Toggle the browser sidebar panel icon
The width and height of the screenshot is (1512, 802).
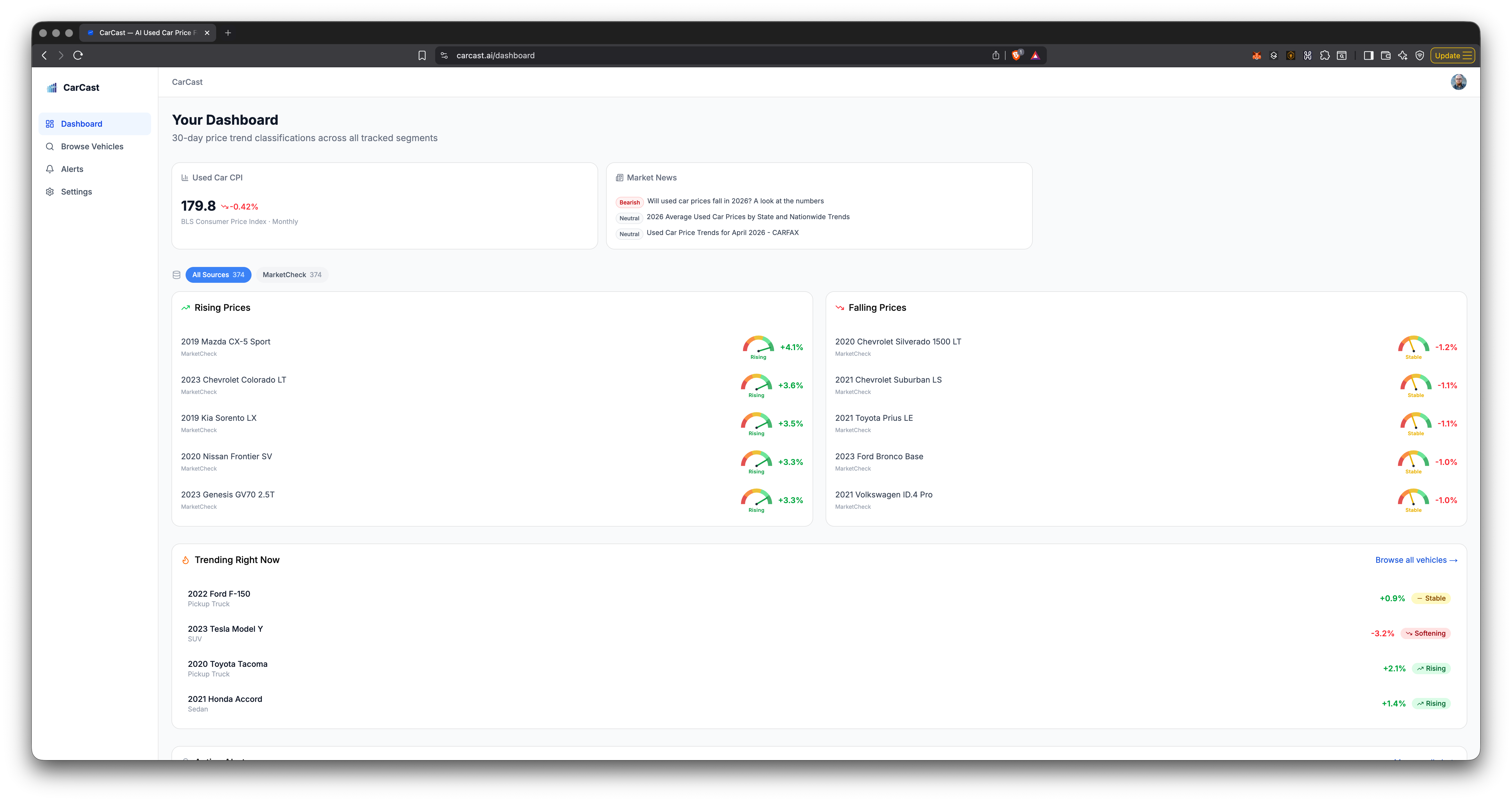(1369, 55)
